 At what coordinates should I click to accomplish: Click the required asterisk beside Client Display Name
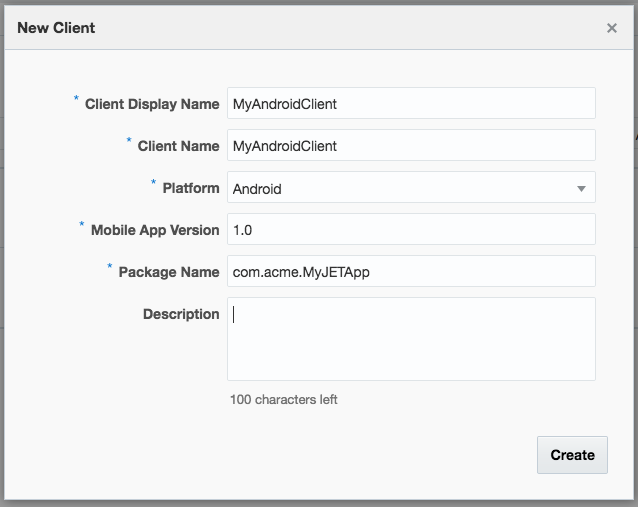point(76,99)
